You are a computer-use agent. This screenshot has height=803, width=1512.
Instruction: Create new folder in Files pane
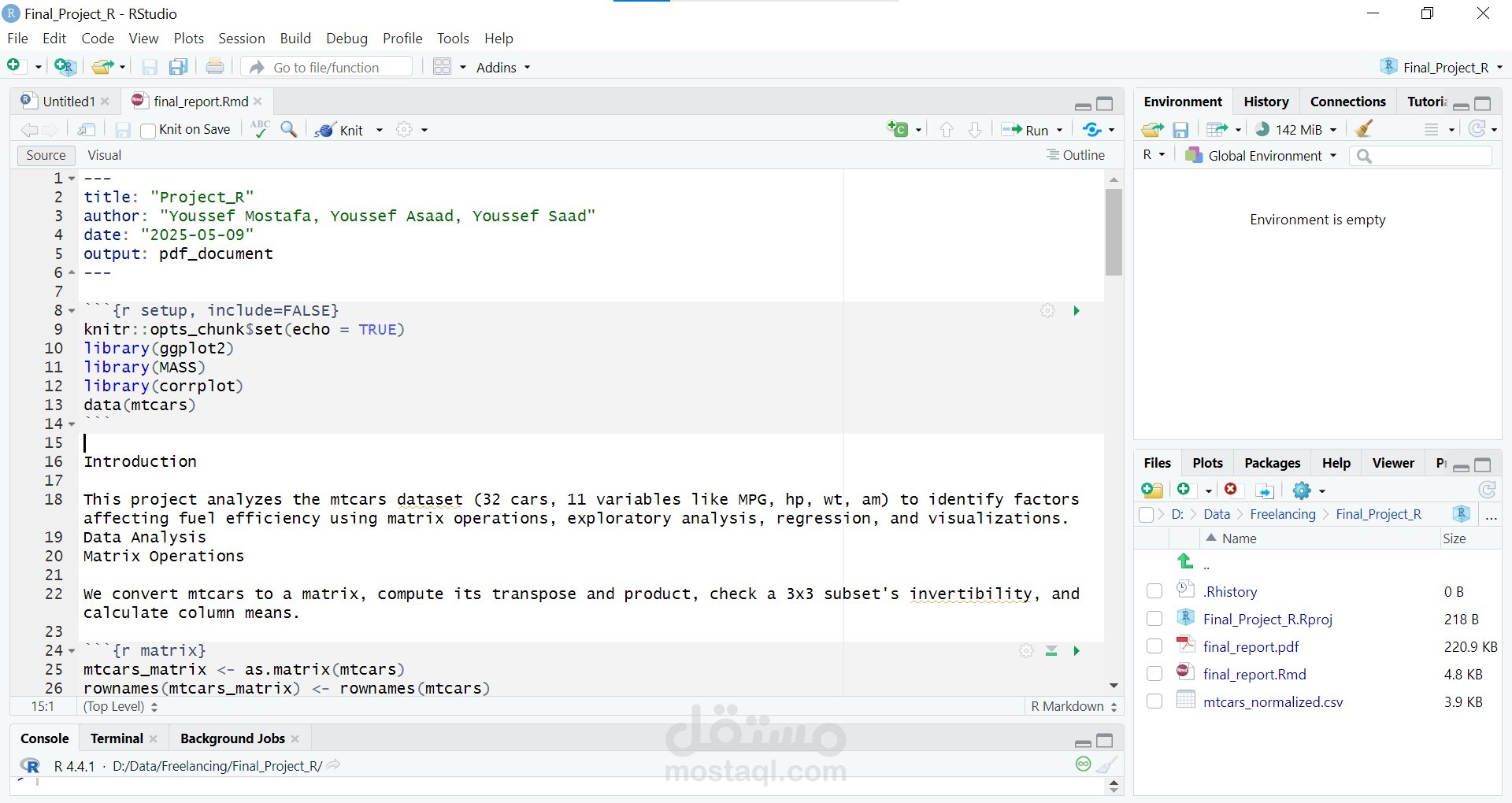point(1152,490)
